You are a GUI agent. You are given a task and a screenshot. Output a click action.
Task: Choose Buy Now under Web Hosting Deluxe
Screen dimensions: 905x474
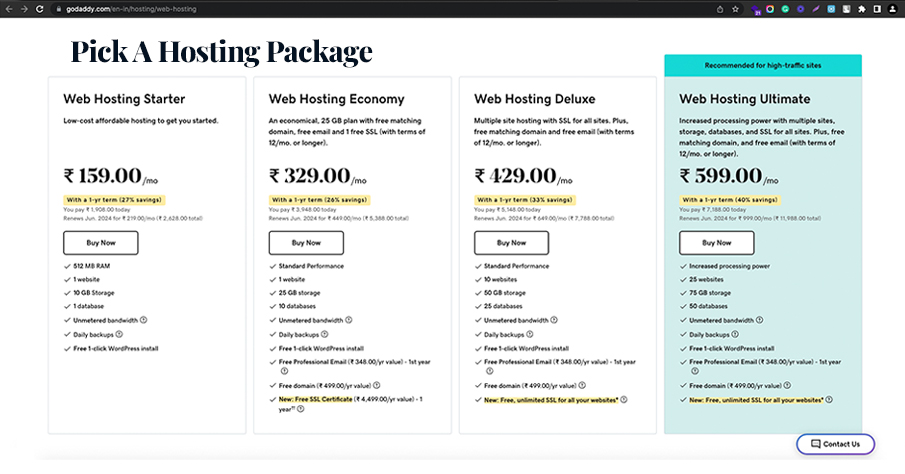click(511, 243)
